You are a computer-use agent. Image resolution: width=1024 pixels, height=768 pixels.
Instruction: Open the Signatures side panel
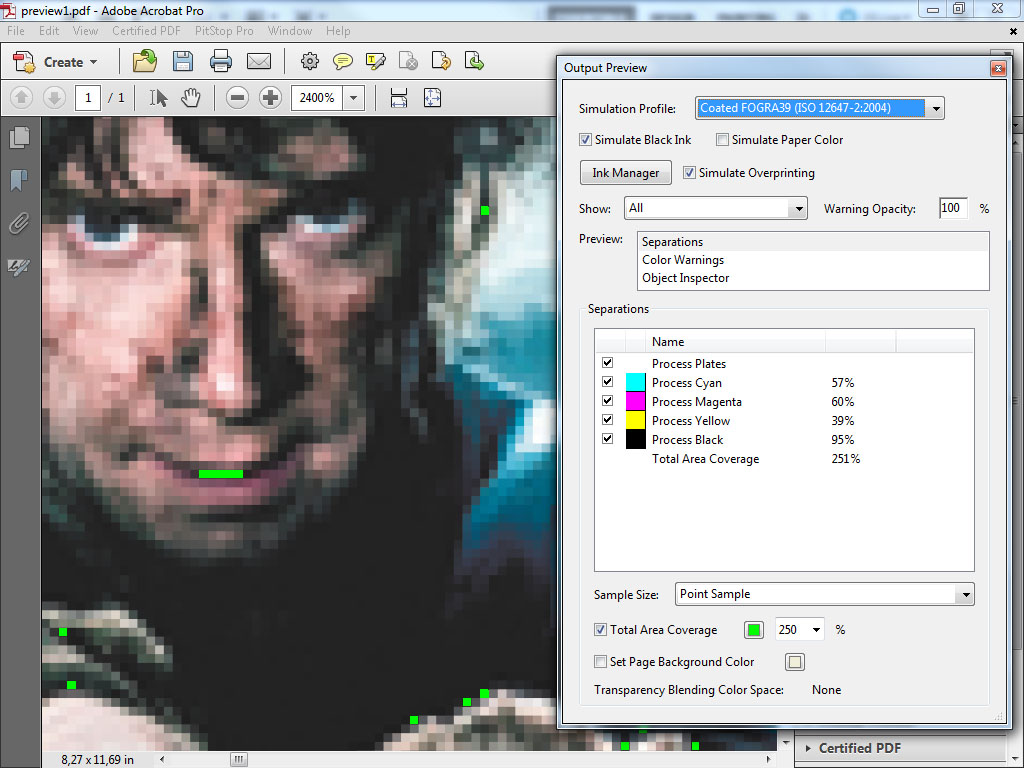pyautogui.click(x=18, y=266)
